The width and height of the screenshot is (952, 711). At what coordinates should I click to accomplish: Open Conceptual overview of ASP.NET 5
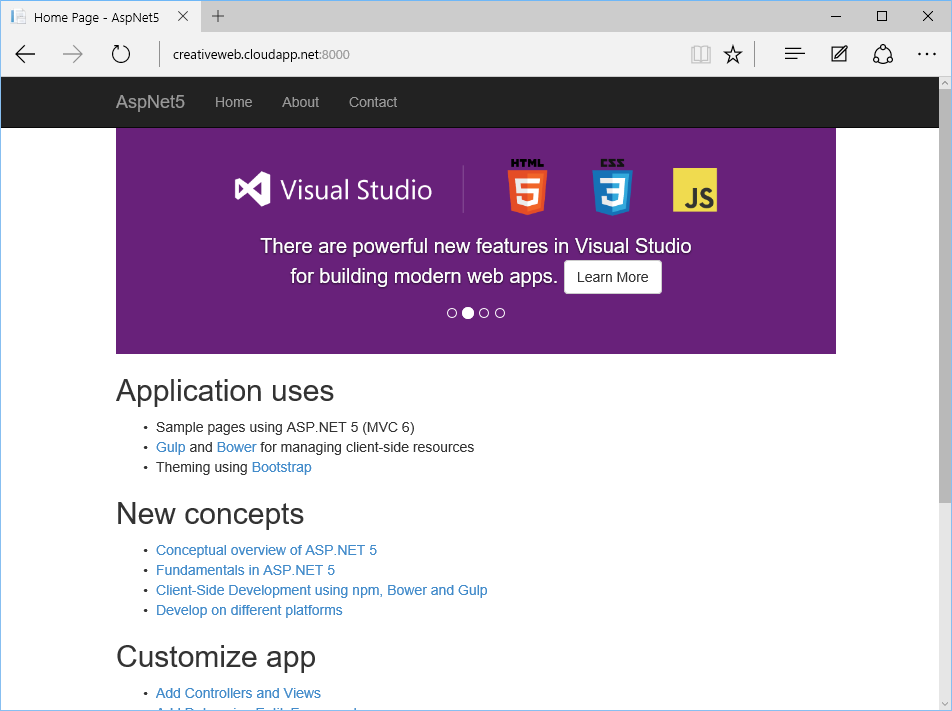[x=267, y=550]
